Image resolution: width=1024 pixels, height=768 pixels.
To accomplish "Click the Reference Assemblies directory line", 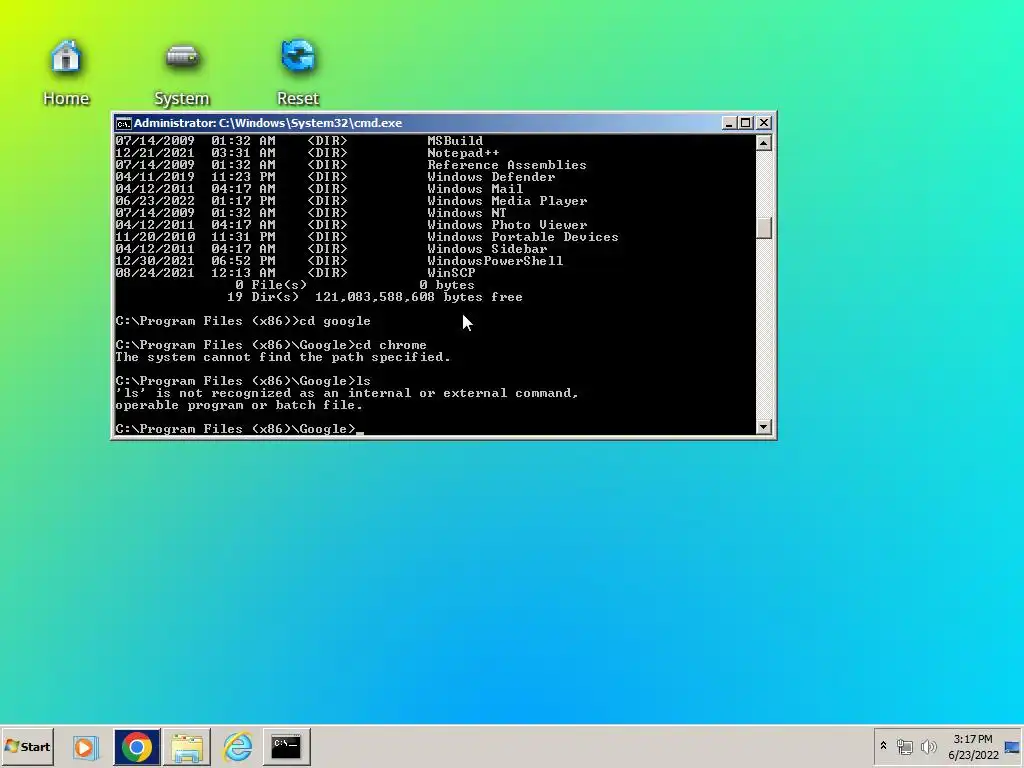I will click(x=351, y=165).
